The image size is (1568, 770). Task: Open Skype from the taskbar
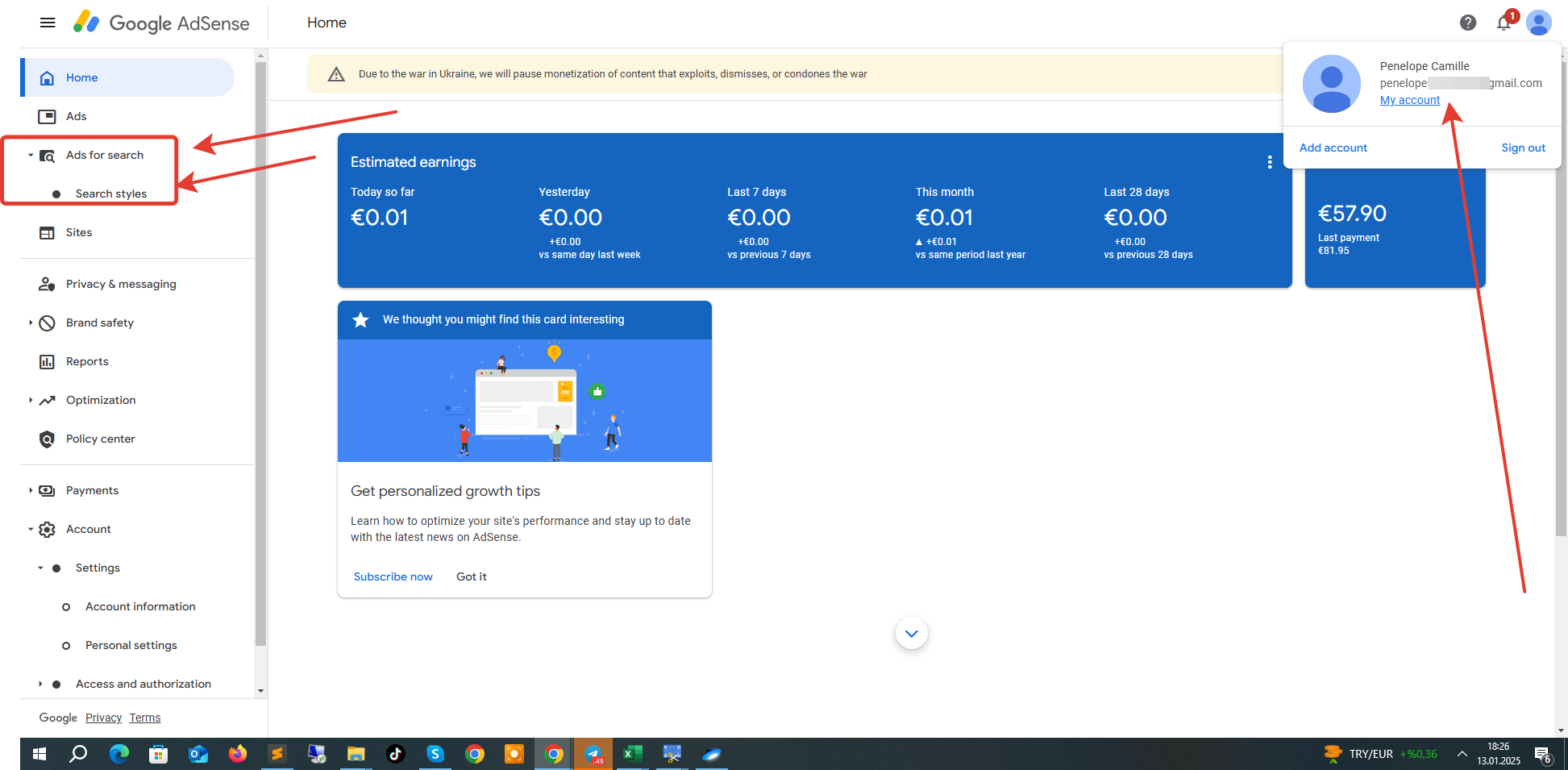point(435,754)
